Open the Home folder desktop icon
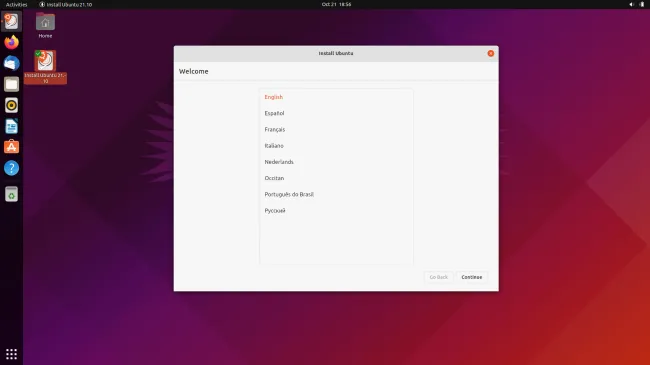This screenshot has height=365, width=650. pos(45,25)
